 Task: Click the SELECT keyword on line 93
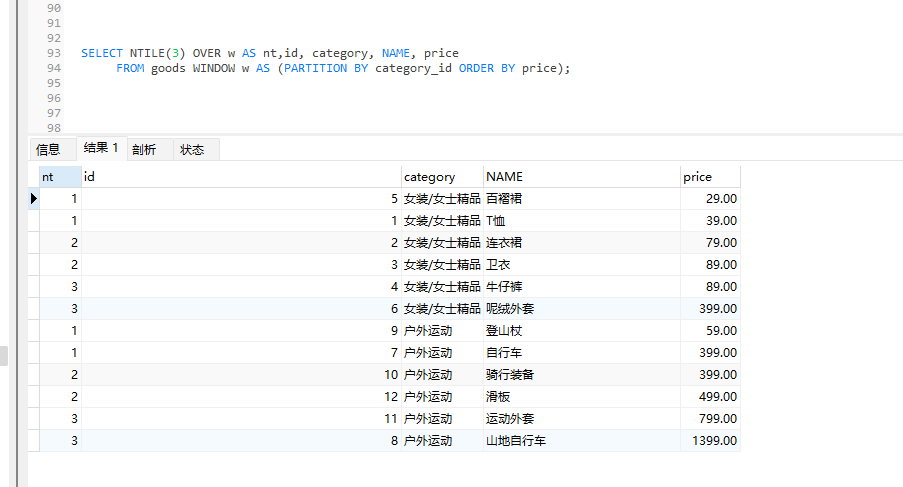pos(102,53)
